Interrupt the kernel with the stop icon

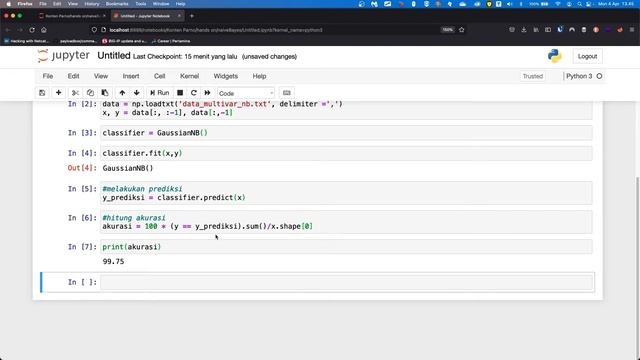click(180, 93)
